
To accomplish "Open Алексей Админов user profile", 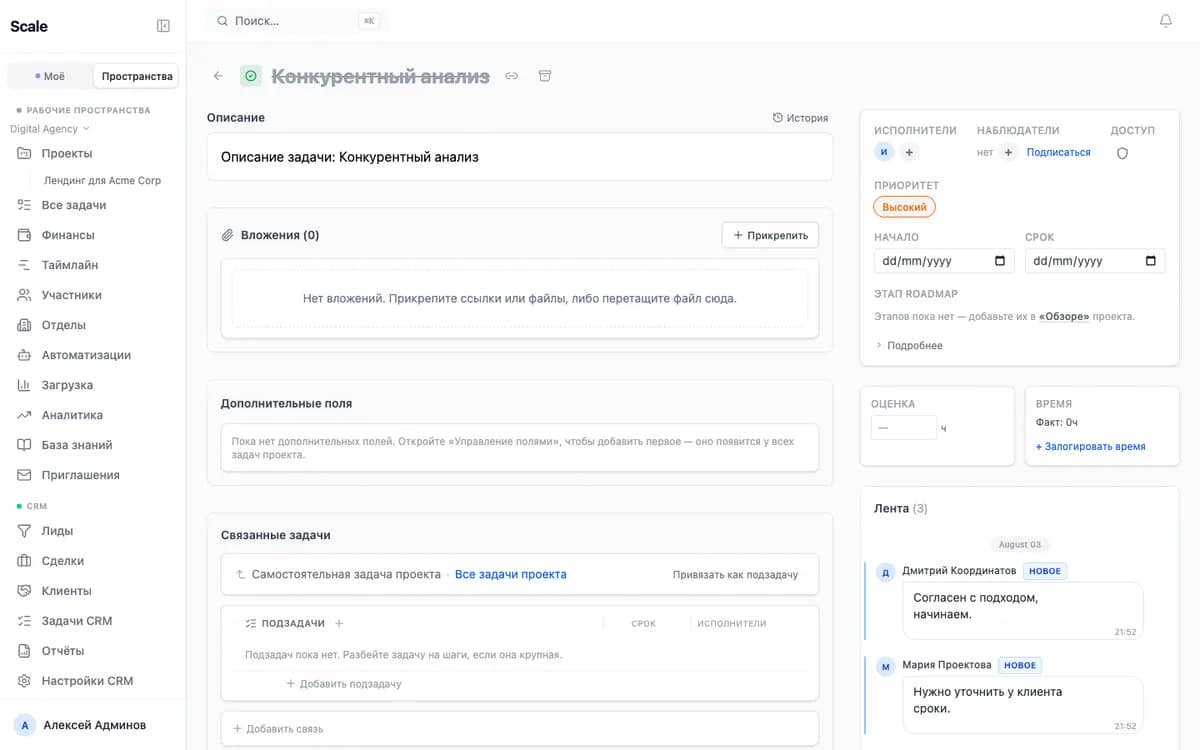I will click(x=92, y=725).
